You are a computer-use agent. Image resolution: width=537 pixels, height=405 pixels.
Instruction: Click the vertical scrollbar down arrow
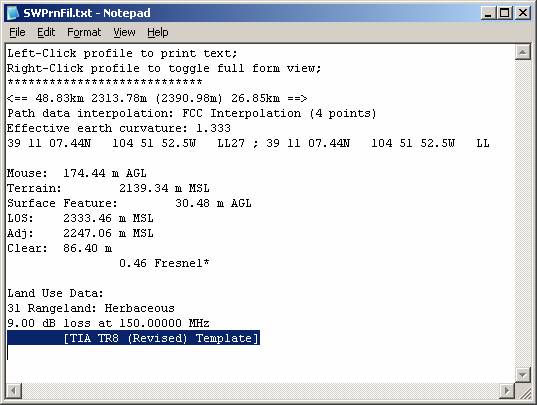523,375
